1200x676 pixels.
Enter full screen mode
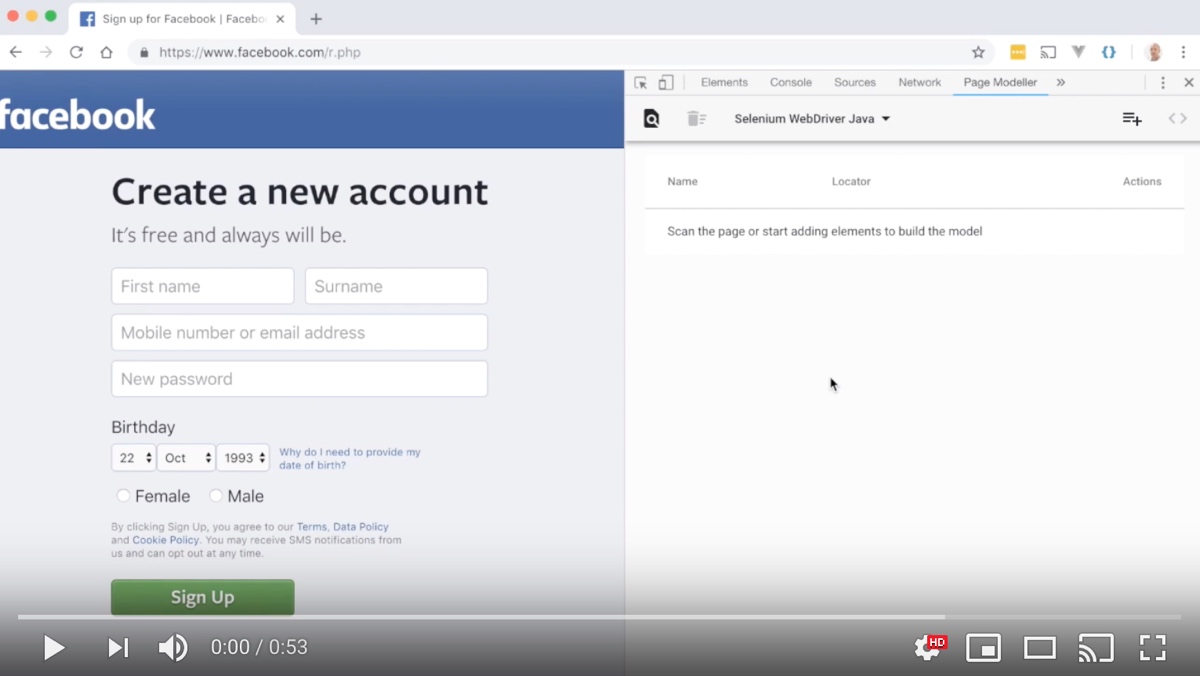click(1153, 648)
